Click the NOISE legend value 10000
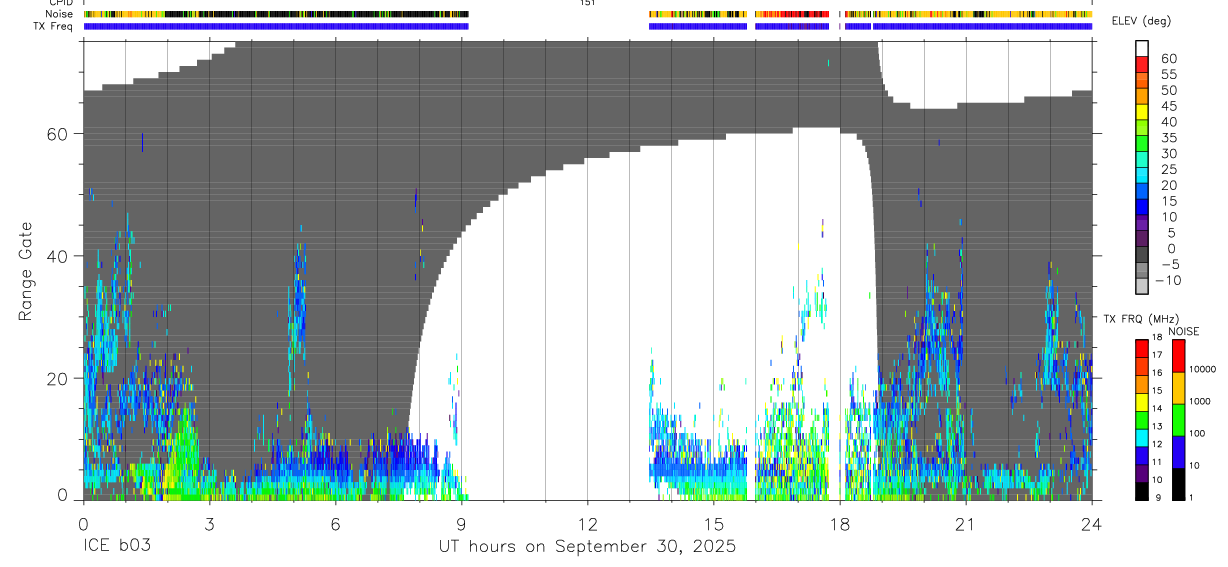Viewport: 1228px width, 567px height. (1205, 370)
